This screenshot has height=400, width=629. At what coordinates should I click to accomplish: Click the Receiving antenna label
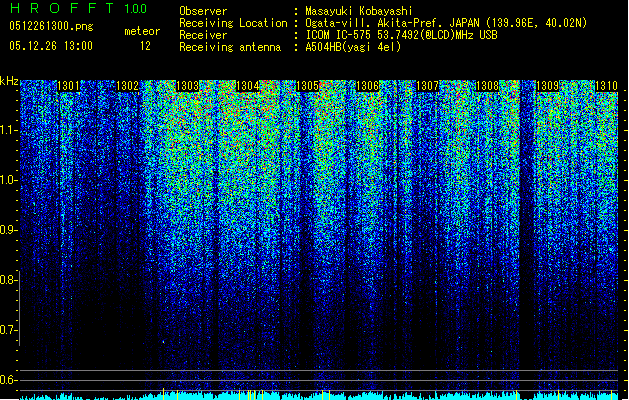pyautogui.click(x=230, y=47)
